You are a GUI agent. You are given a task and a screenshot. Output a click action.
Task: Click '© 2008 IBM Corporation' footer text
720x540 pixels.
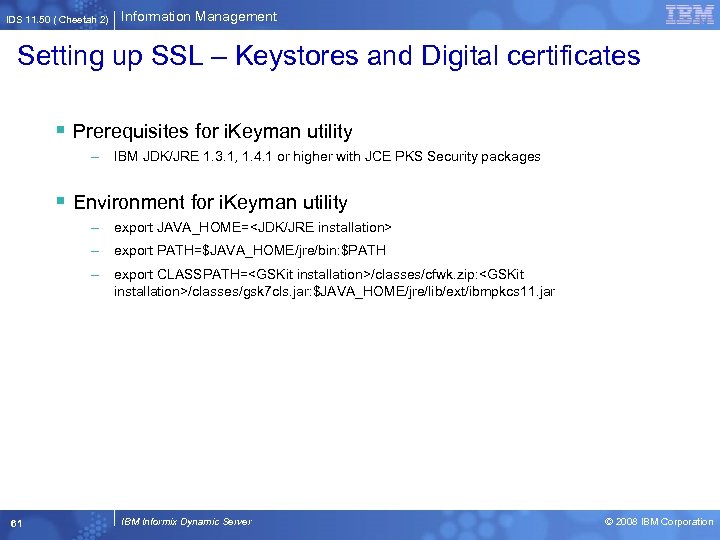pos(659,522)
